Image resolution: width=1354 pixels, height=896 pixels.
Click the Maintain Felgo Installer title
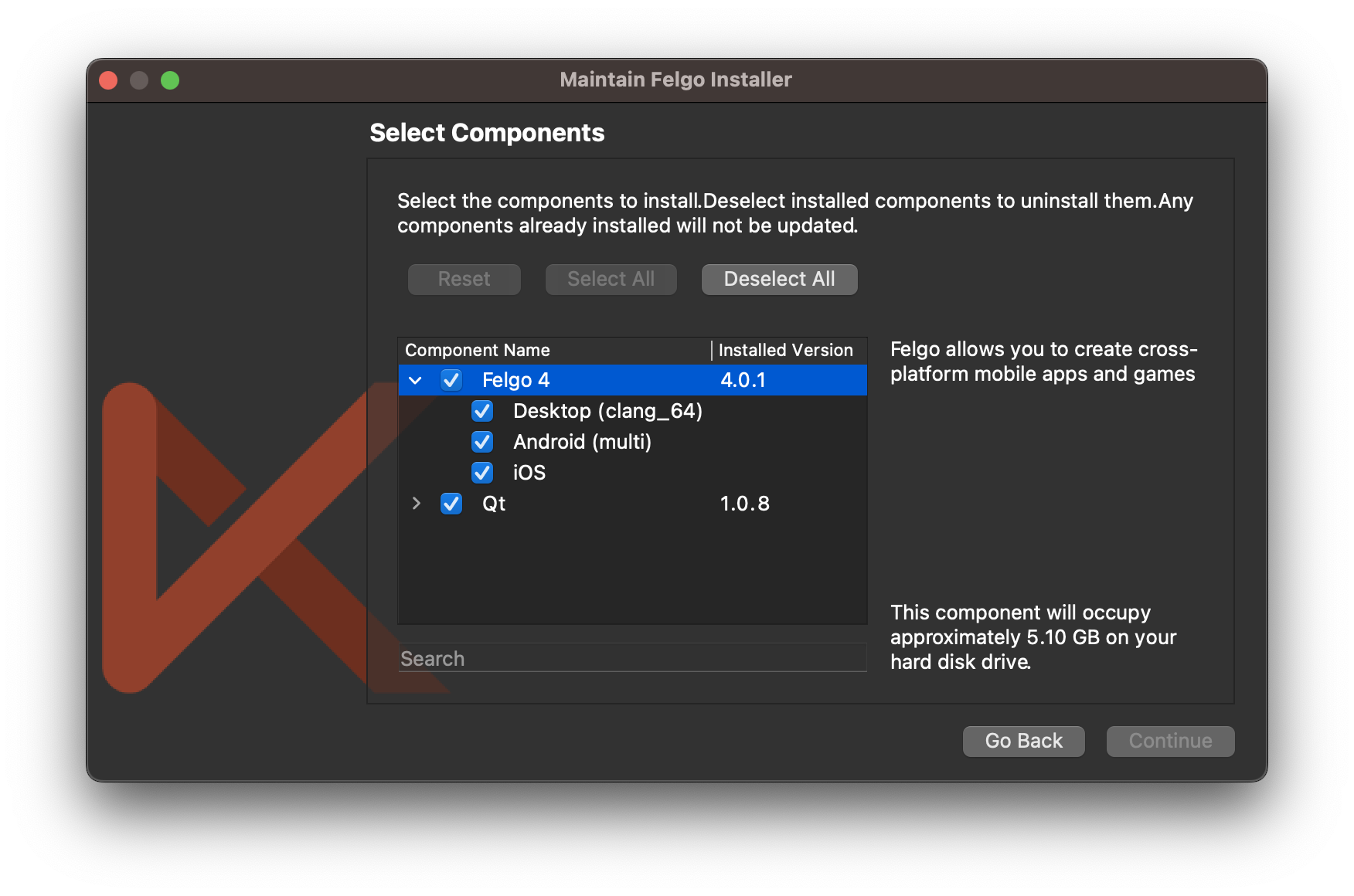tap(676, 80)
